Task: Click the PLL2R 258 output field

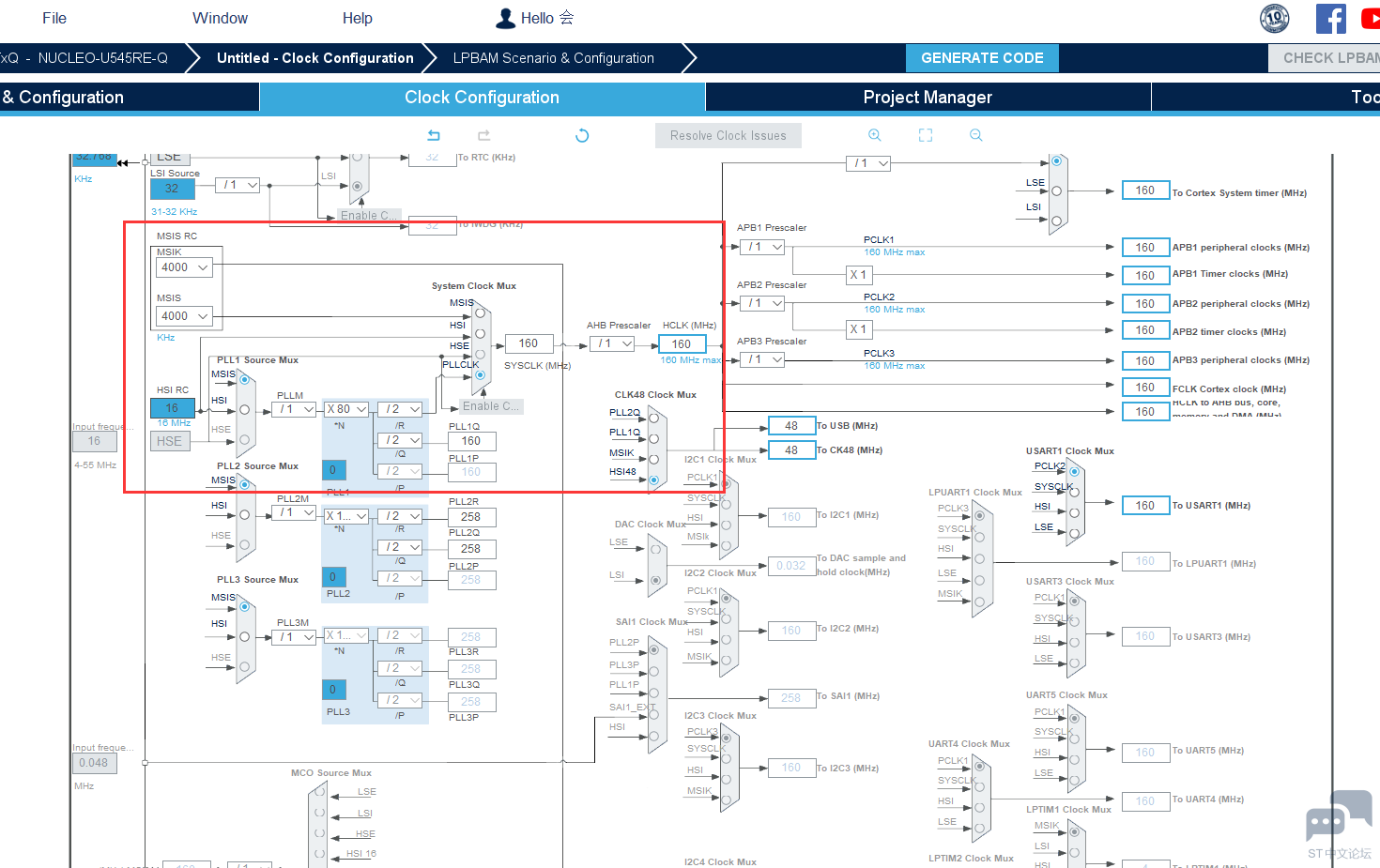Action: (x=471, y=517)
